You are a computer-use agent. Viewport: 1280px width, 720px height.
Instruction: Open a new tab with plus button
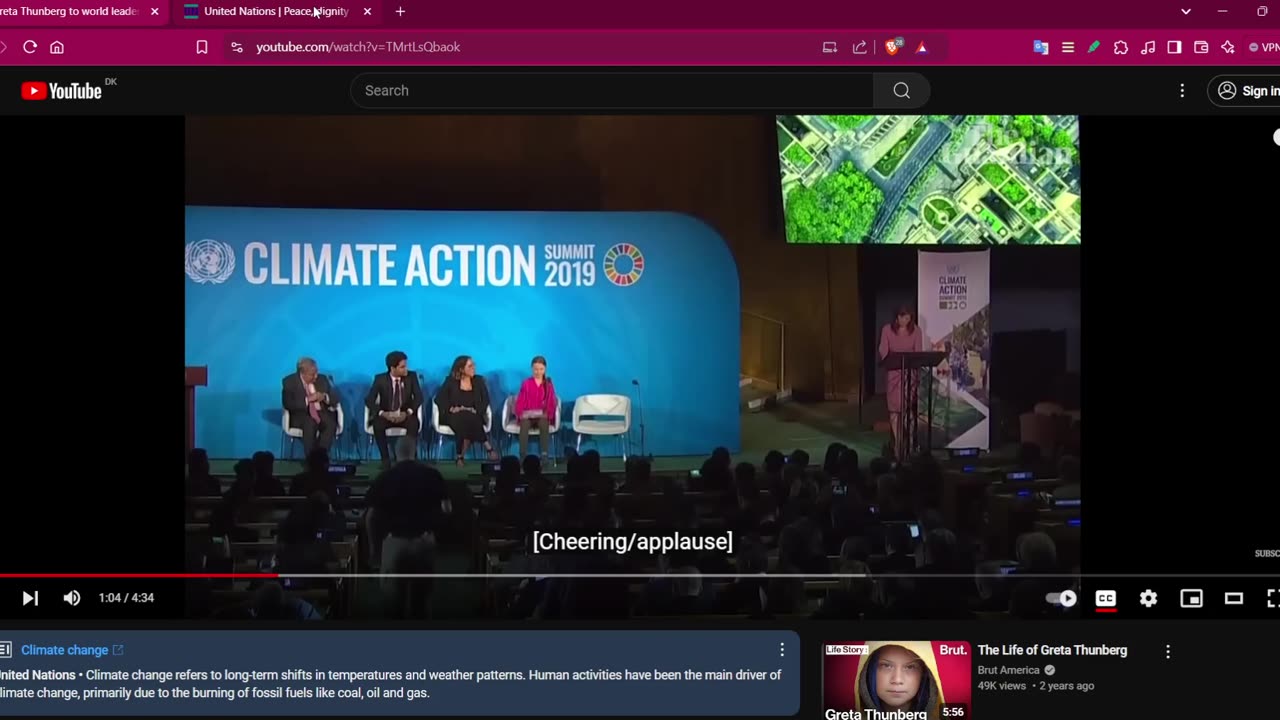[x=400, y=12]
